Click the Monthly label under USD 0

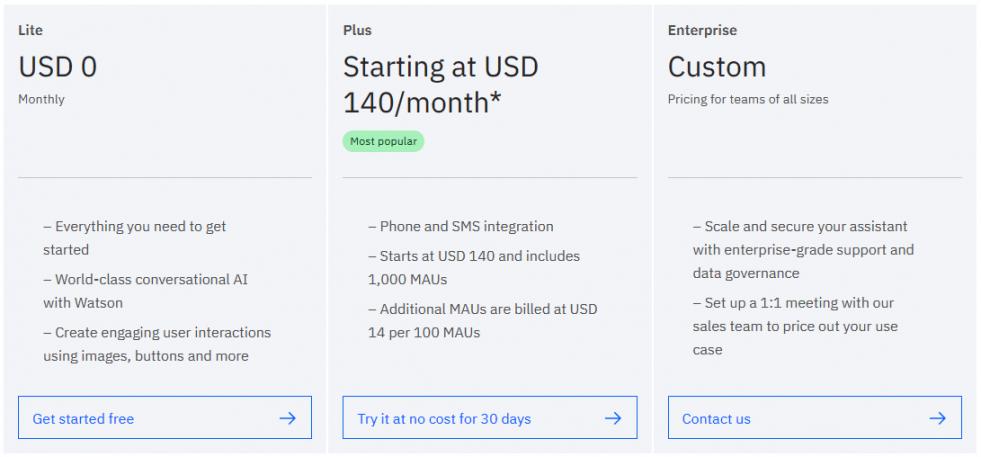(41, 100)
